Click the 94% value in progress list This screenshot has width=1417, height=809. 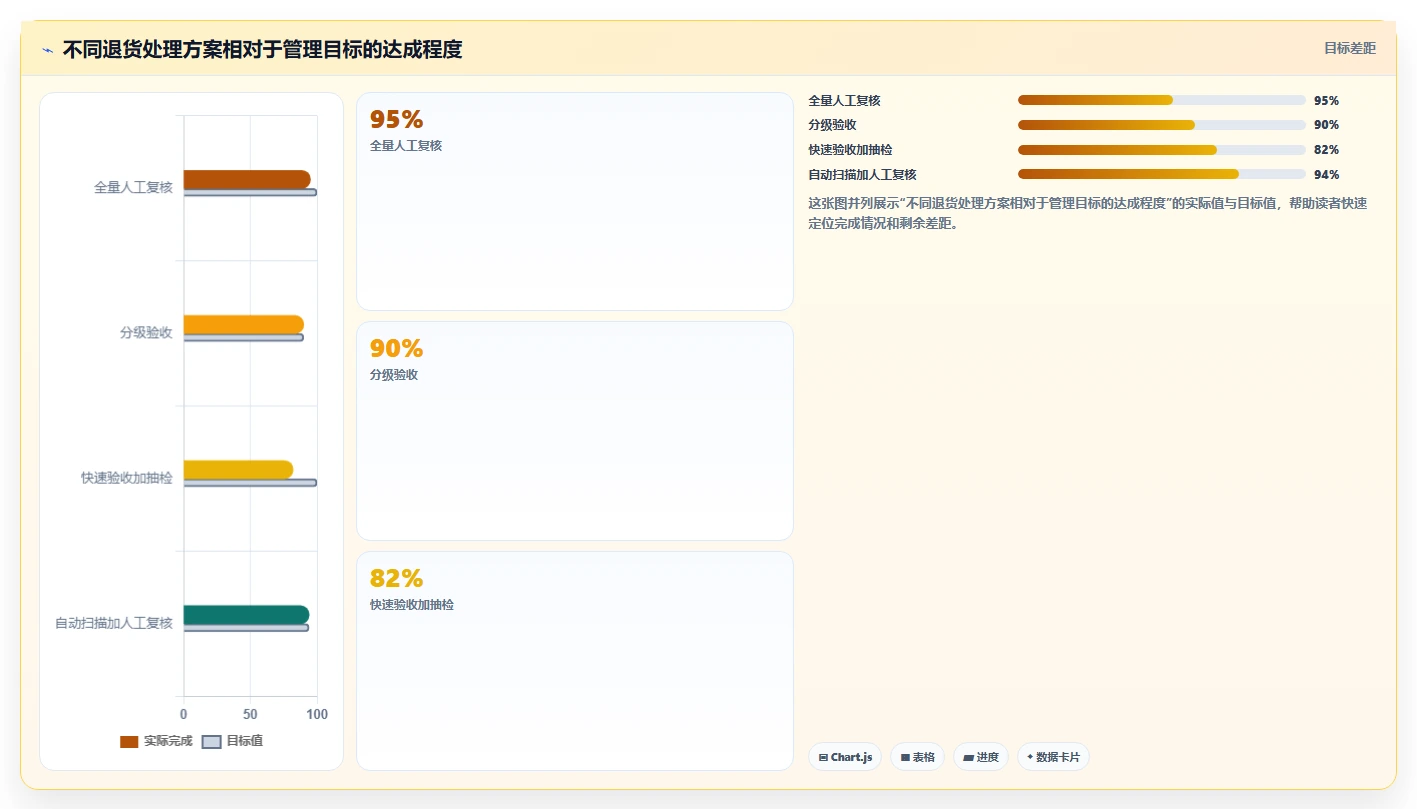coord(1326,175)
